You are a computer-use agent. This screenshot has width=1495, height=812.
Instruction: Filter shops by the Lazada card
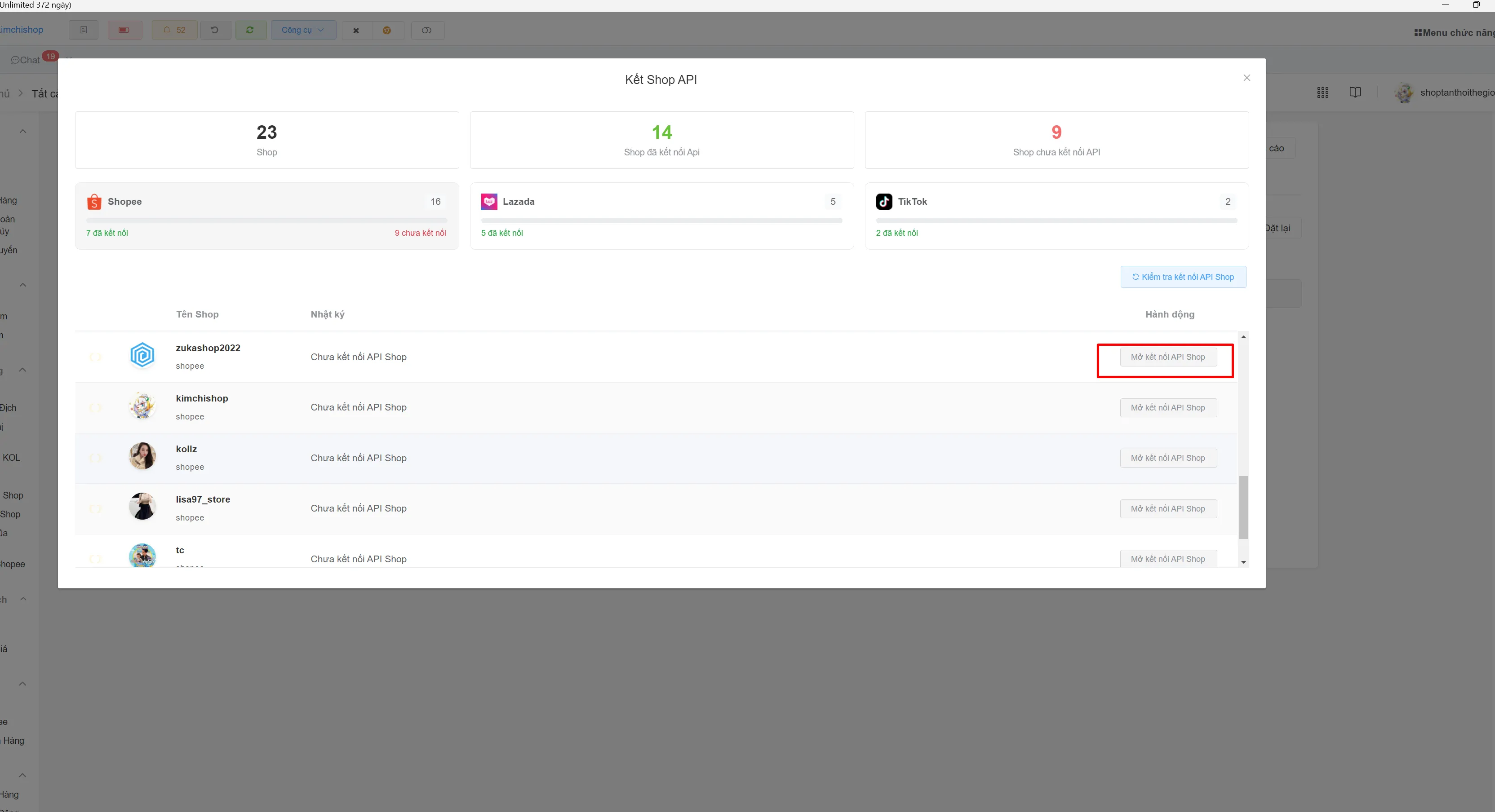click(x=661, y=216)
